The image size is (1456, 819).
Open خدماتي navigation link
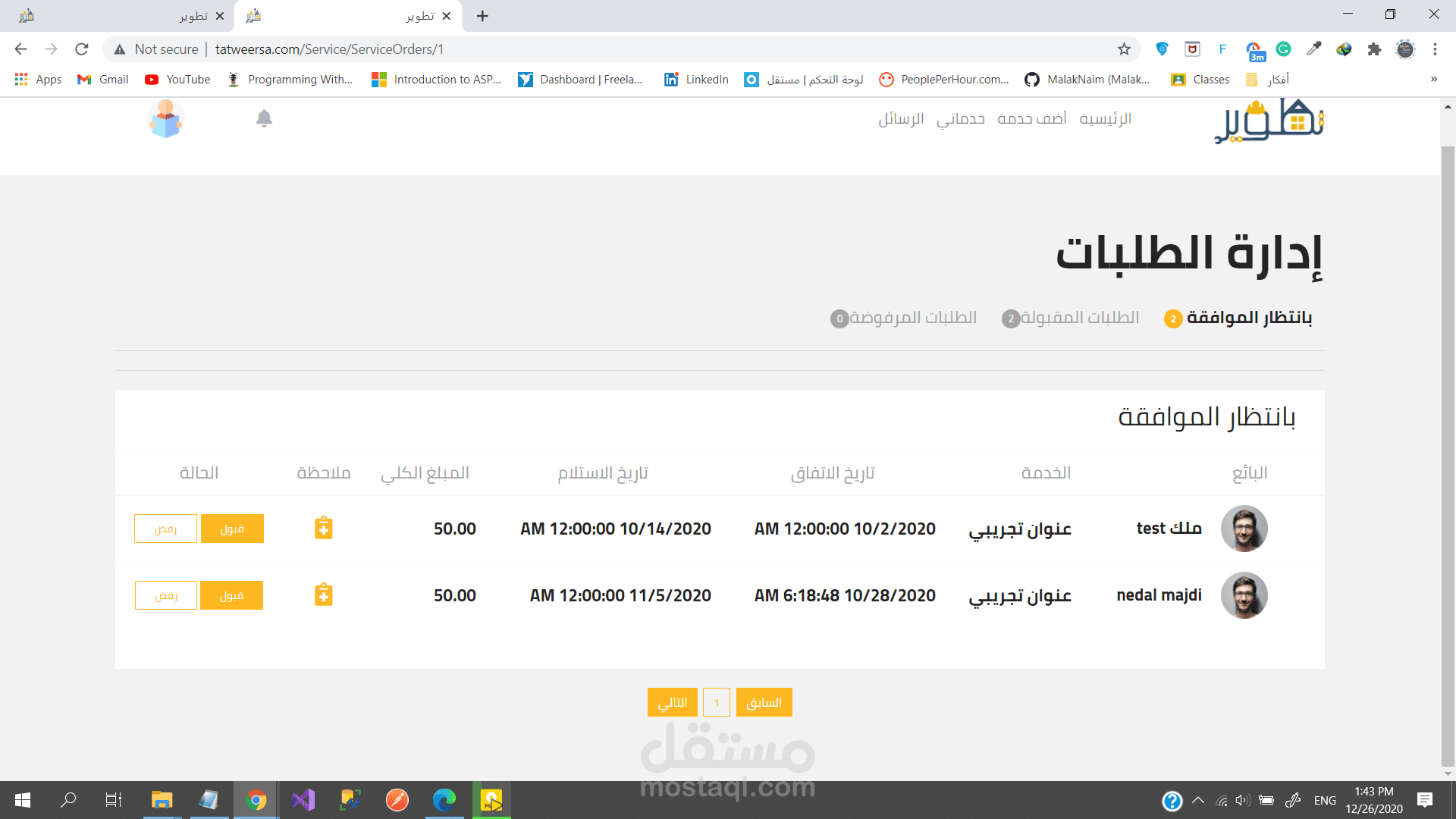coord(960,119)
